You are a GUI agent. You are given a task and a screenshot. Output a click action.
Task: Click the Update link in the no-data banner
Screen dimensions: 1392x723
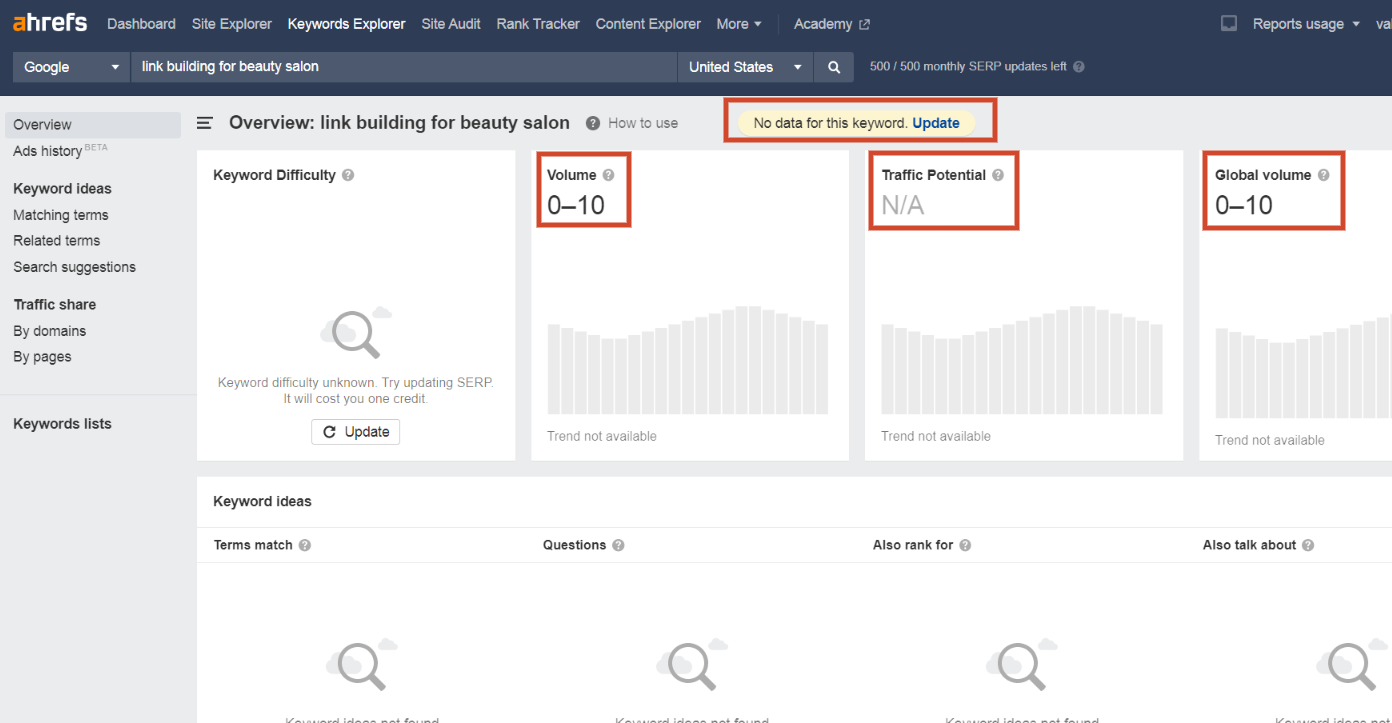pyautogui.click(x=936, y=122)
